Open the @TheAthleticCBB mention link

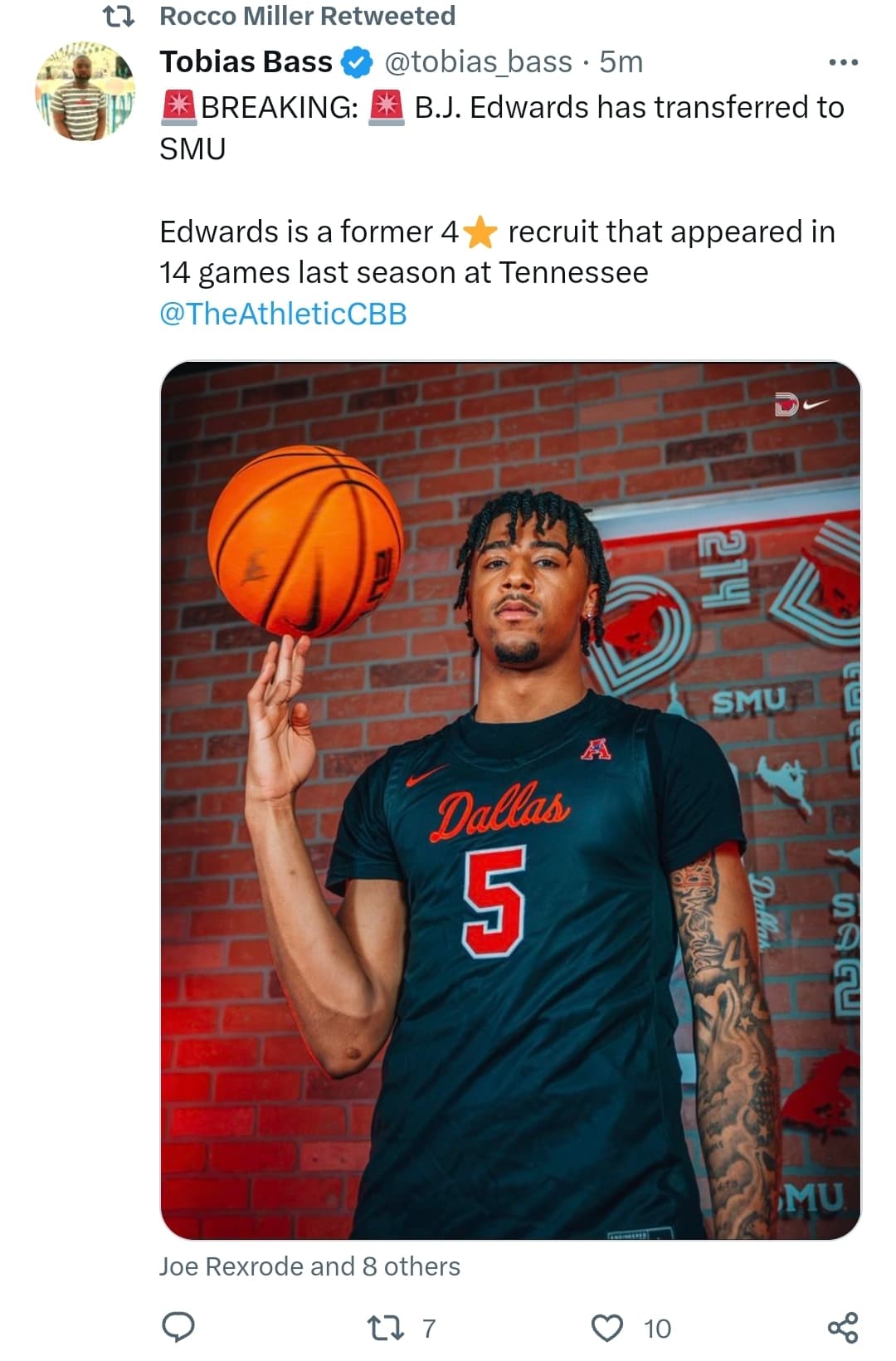283,314
